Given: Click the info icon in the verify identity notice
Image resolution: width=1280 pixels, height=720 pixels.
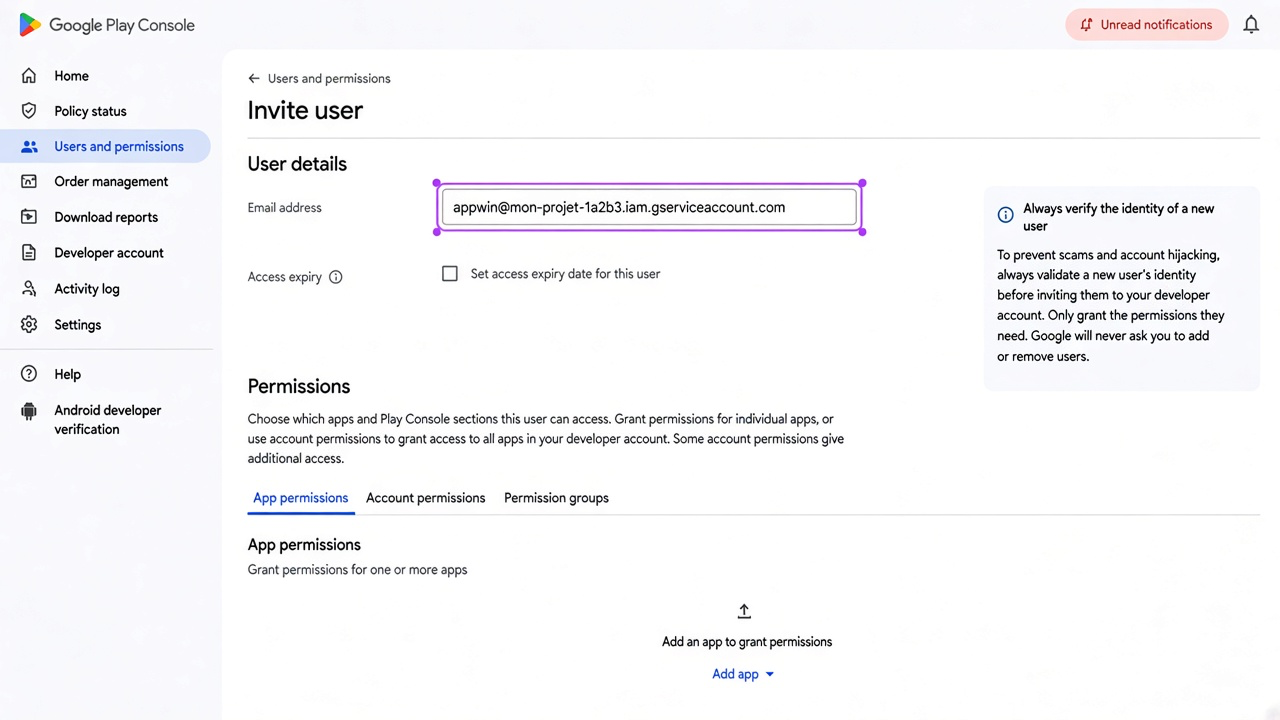Looking at the screenshot, I should click(x=1006, y=215).
